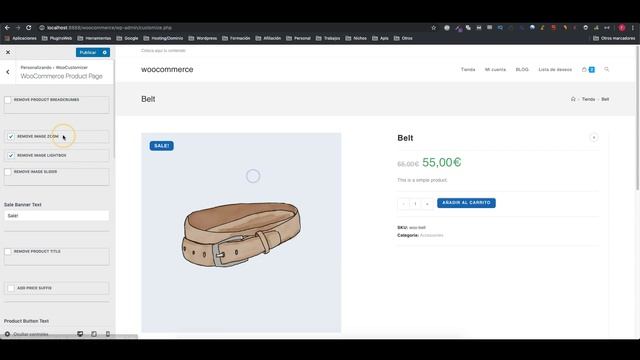
Task: Click woocommerce site title link
Action: tap(167, 69)
